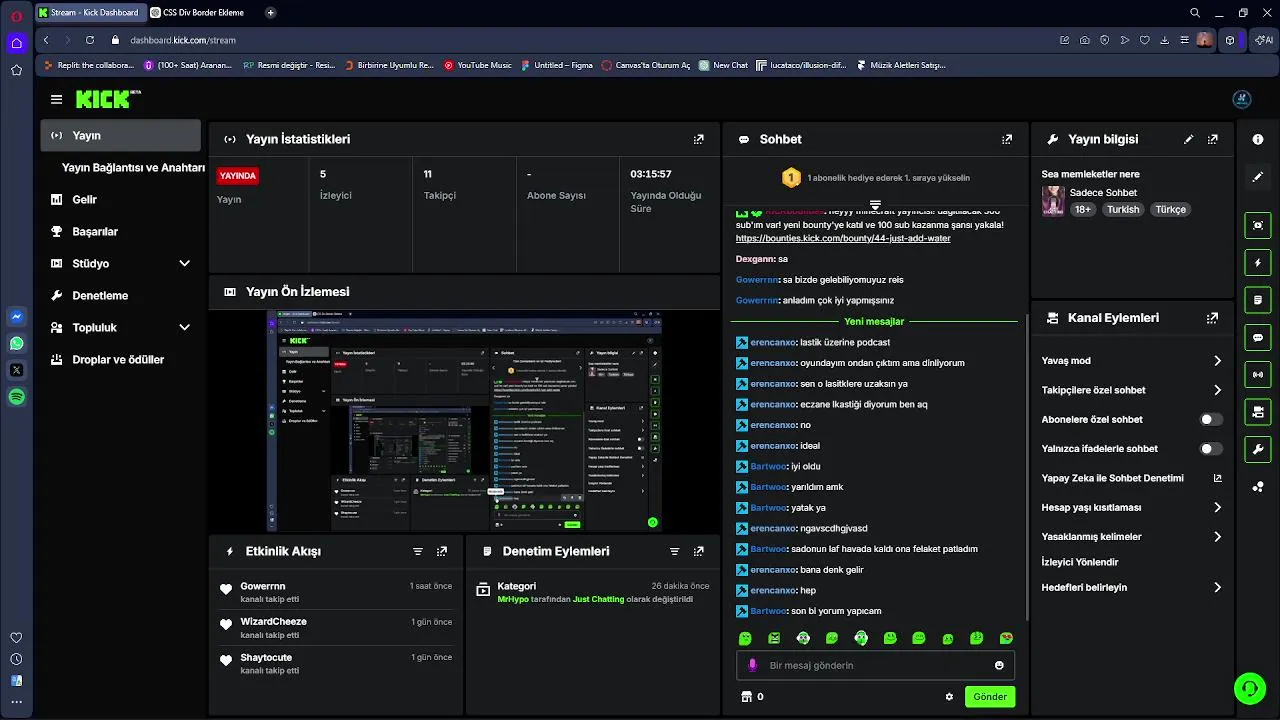Image resolution: width=1280 pixels, height=720 pixels.
Task: Open WhatsApp in Opera sidebar
Action: point(16,343)
